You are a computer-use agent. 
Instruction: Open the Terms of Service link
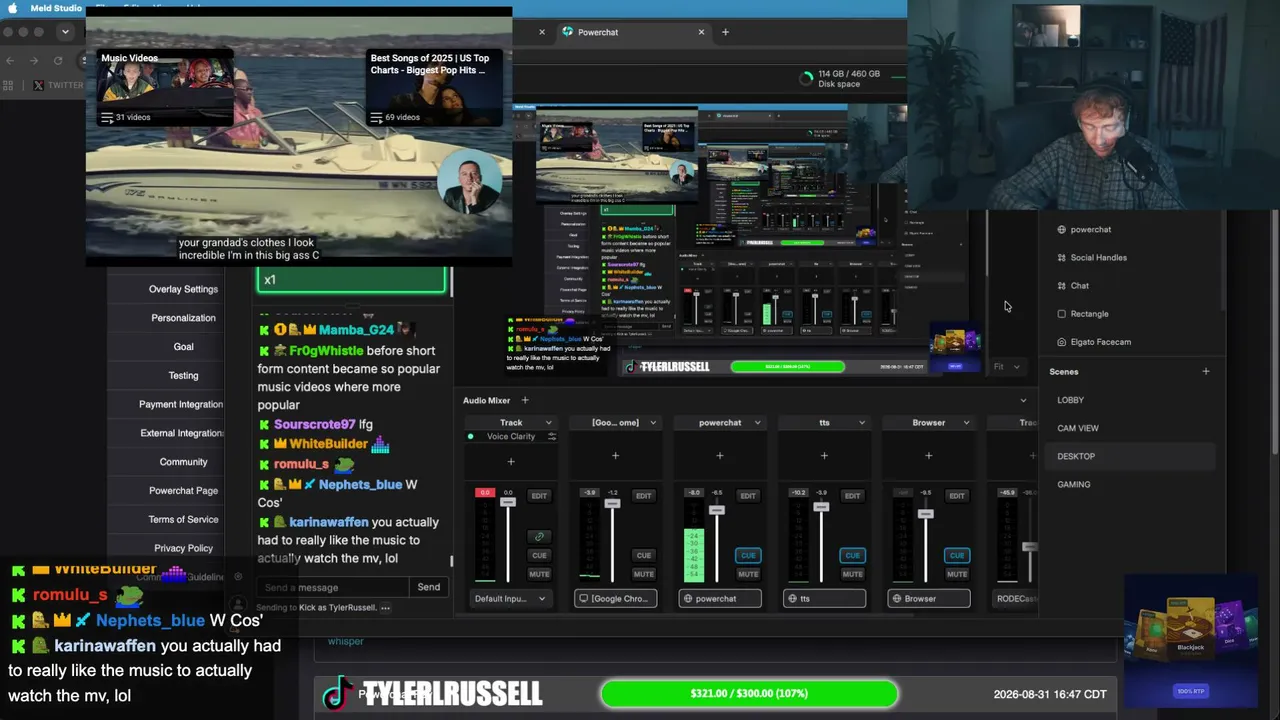pyautogui.click(x=183, y=520)
